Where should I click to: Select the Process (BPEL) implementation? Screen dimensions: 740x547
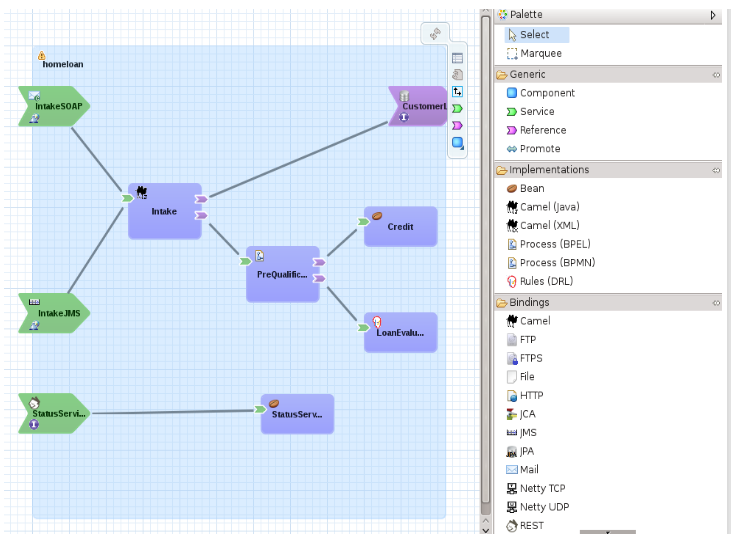tap(548, 244)
